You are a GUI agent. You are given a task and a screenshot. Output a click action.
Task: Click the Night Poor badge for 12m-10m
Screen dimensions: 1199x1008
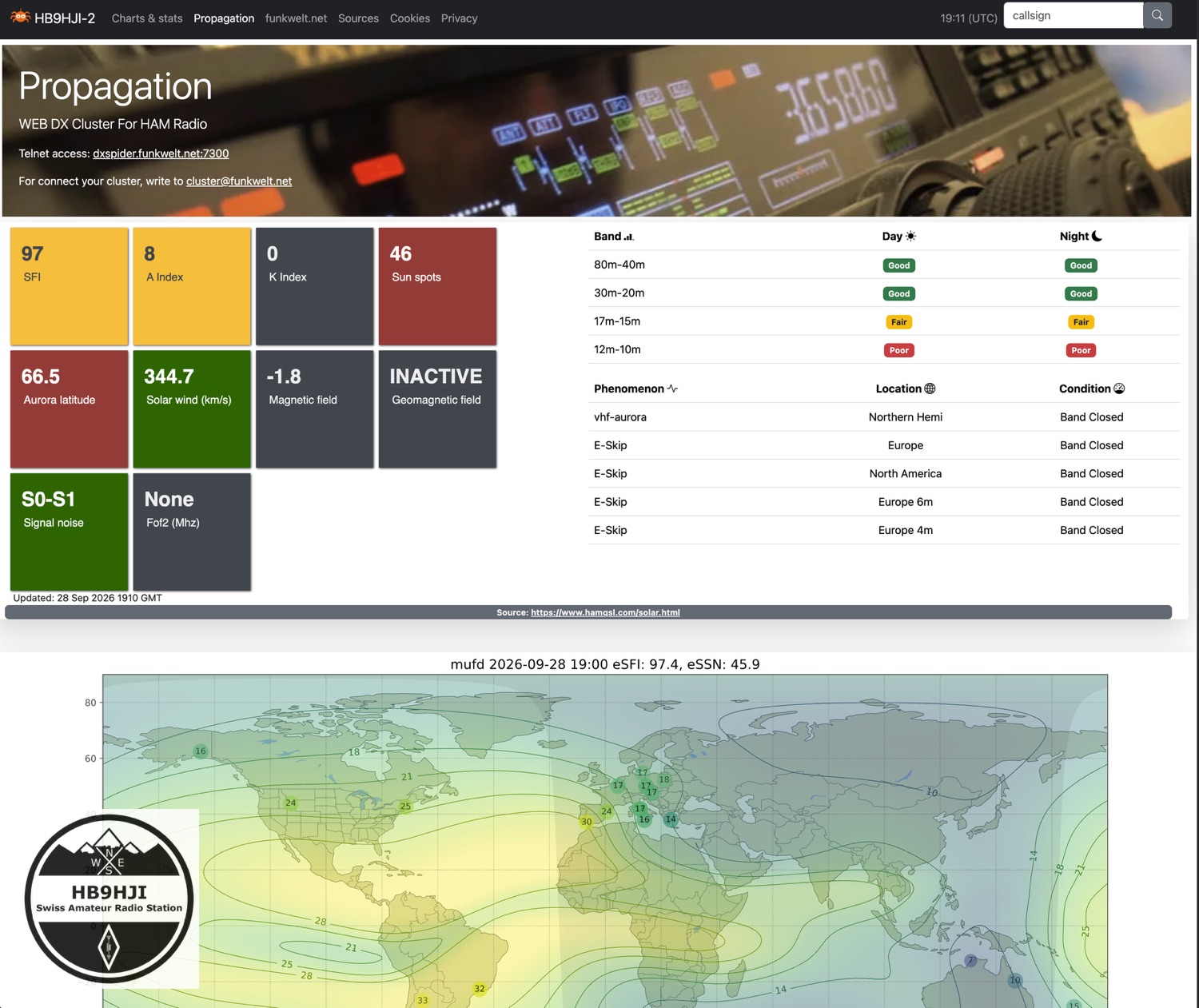point(1081,350)
